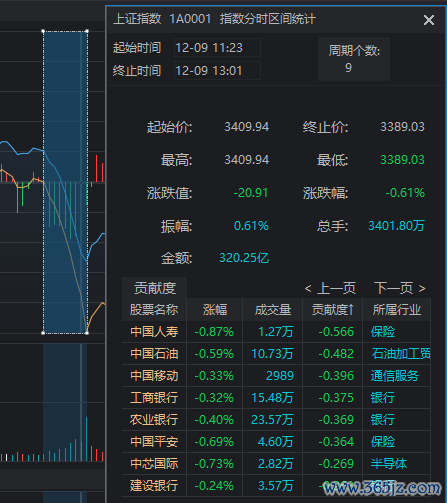This screenshot has width=447, height=503.
Task: Select the 工商银行 stock row
Action: click(276, 398)
